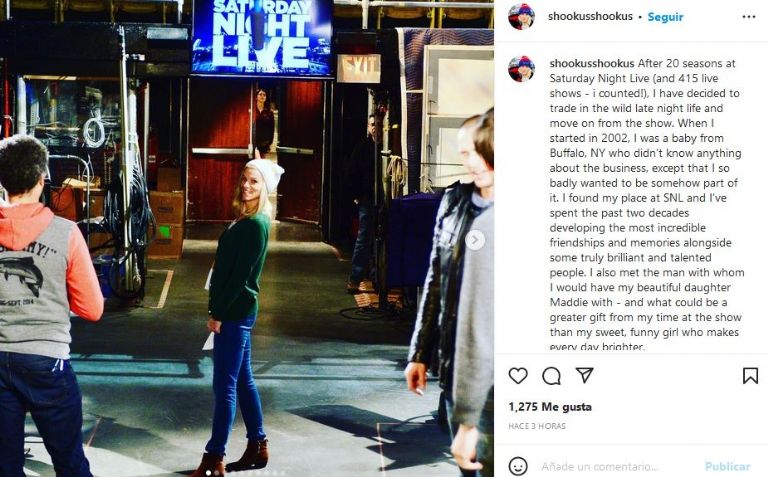The width and height of the screenshot is (768, 477).
Task: Click the caption text about SNL
Action: point(646,205)
